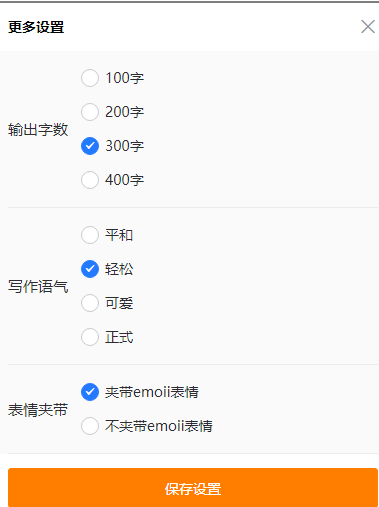
Task: Click the 输出字数 section label
Action: 38,129
